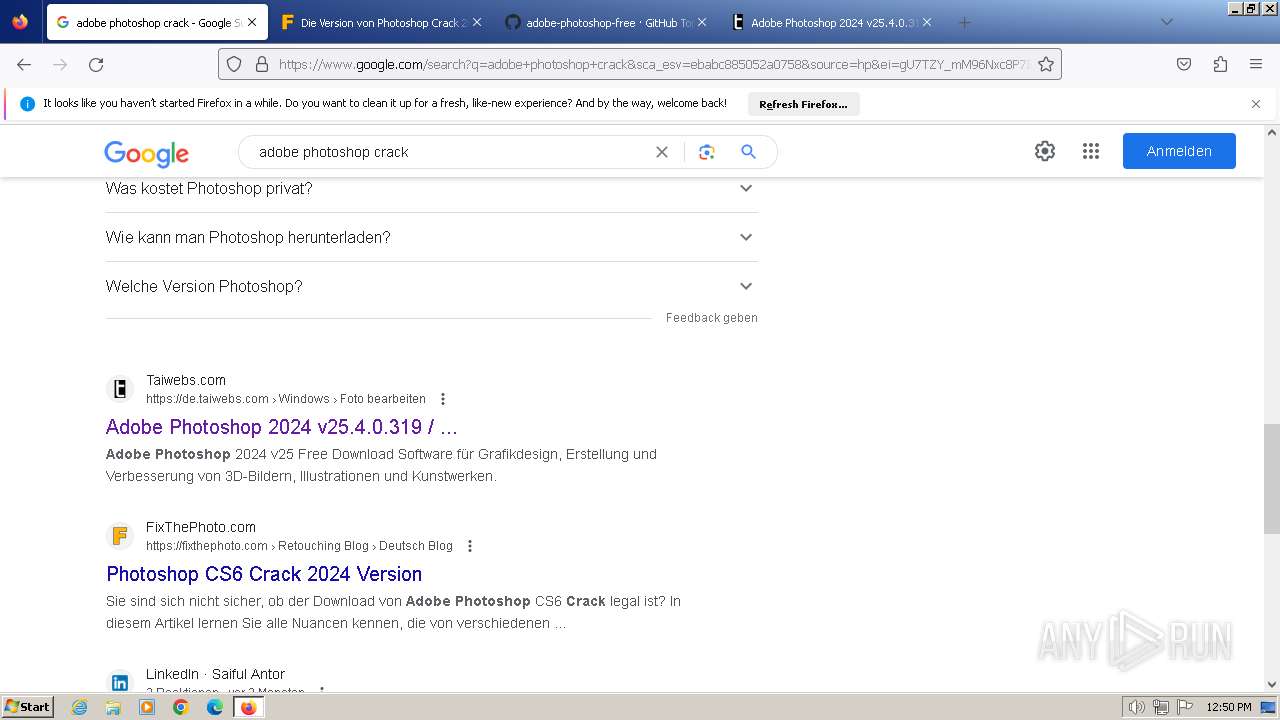Open the list all tabs dropdown
Image resolution: width=1280 pixels, height=720 pixels.
pyautogui.click(x=1166, y=22)
